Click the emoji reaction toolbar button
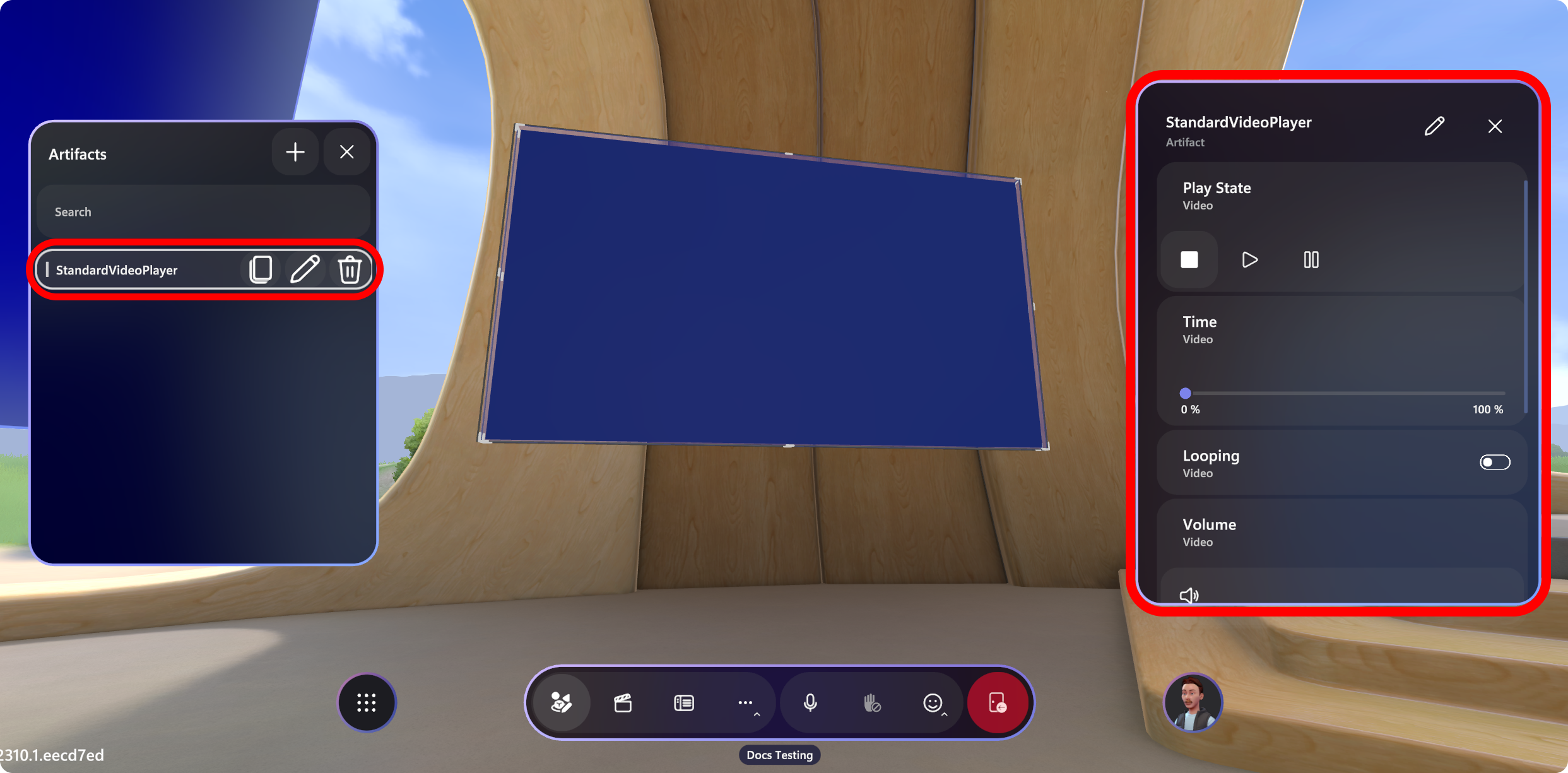The width and height of the screenshot is (1568, 773). tap(931, 702)
